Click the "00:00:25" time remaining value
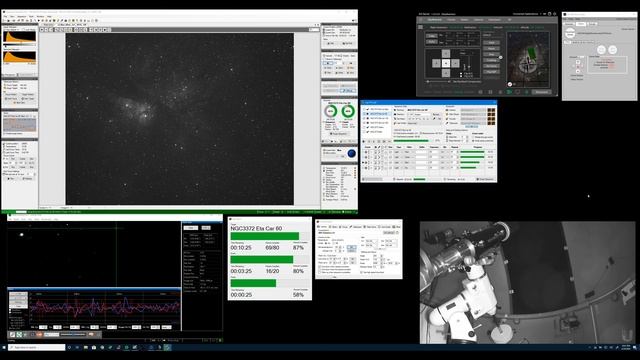 coord(241,295)
